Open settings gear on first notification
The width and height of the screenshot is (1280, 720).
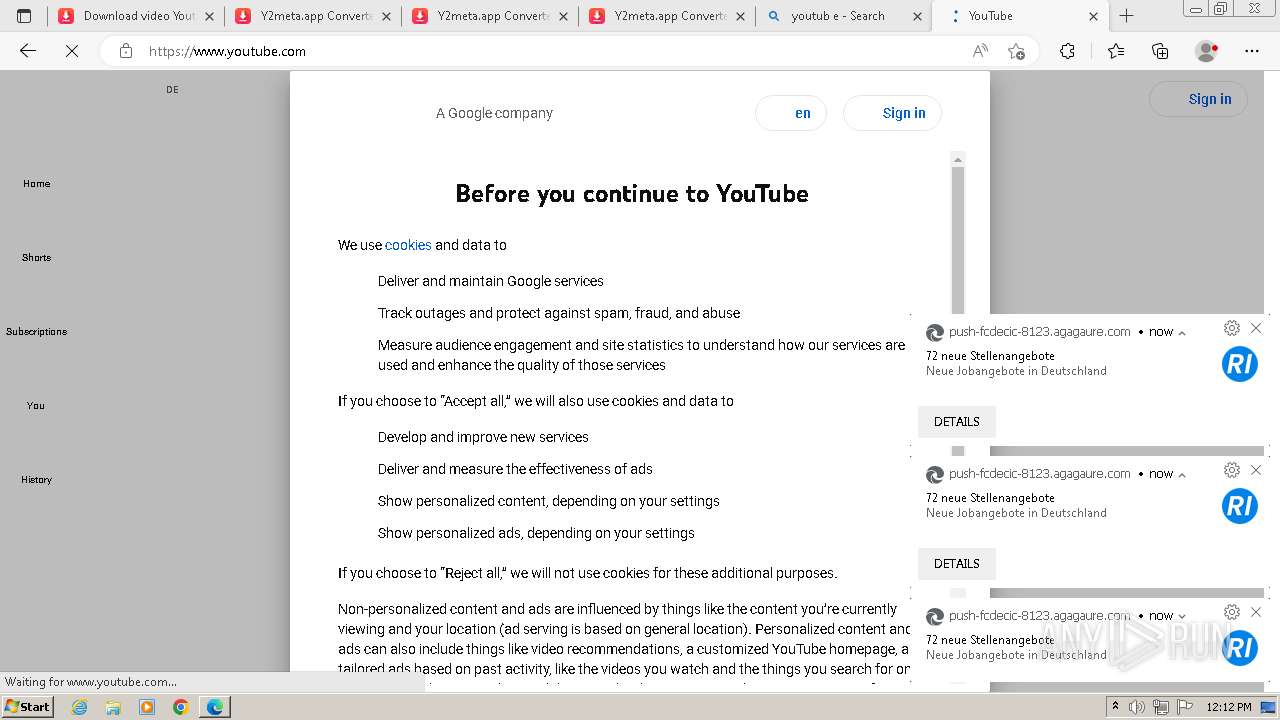tap(1232, 328)
